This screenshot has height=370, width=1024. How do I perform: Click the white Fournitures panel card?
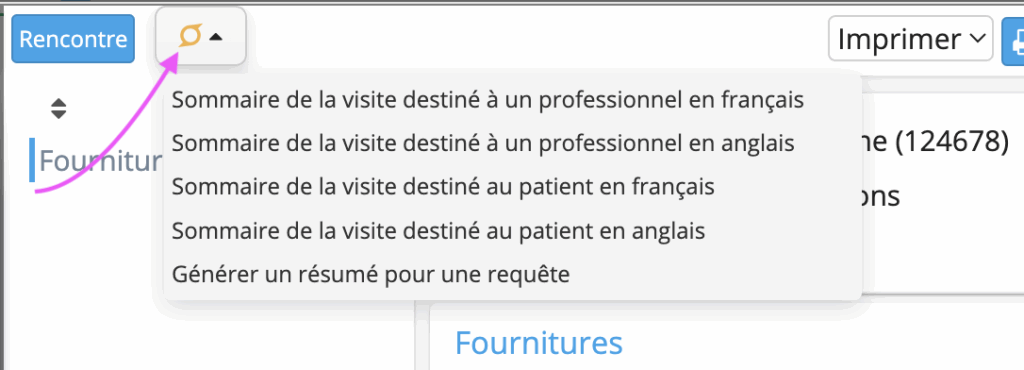point(727,338)
